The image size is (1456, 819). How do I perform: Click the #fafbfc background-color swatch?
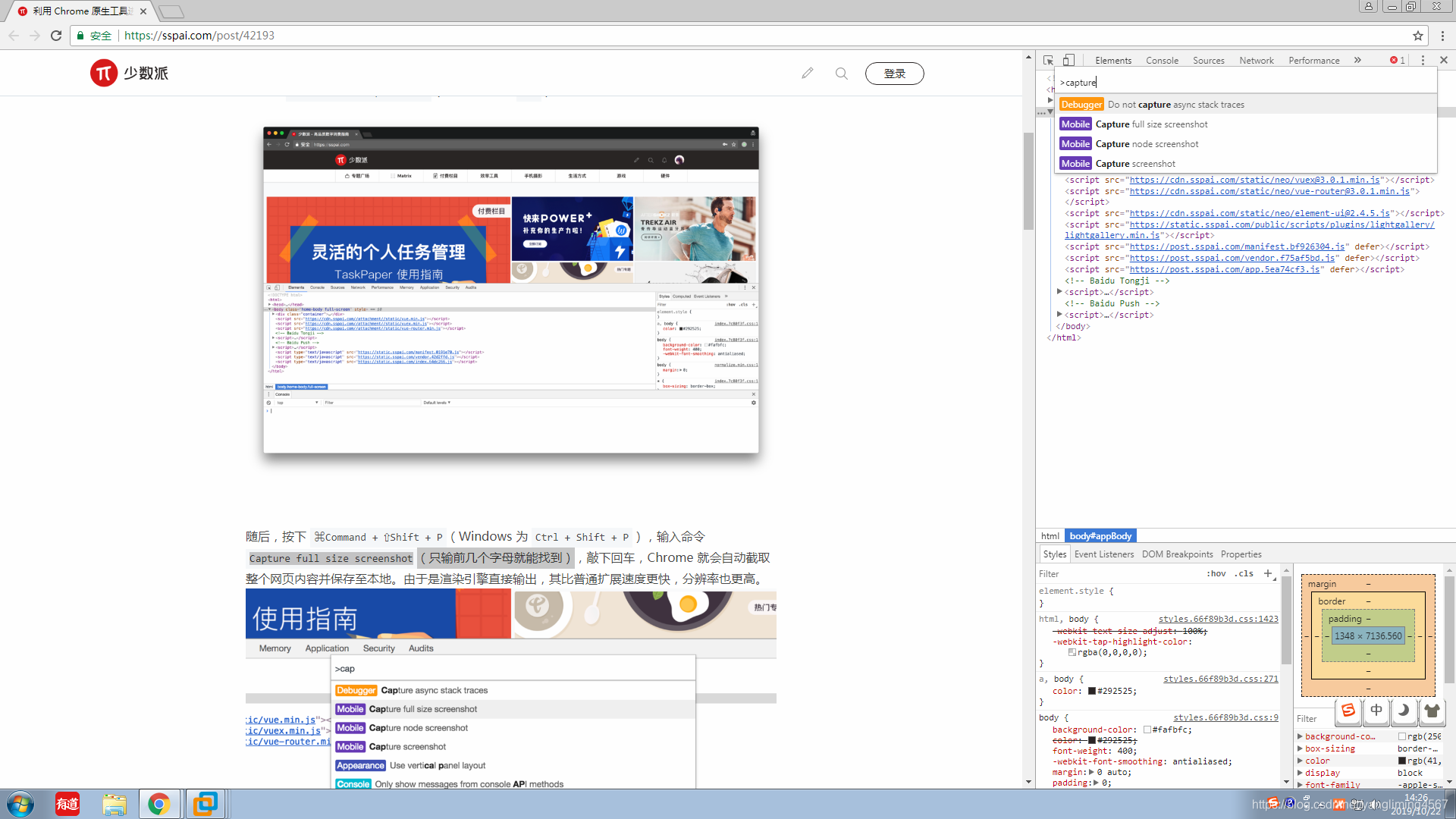coord(1147,730)
